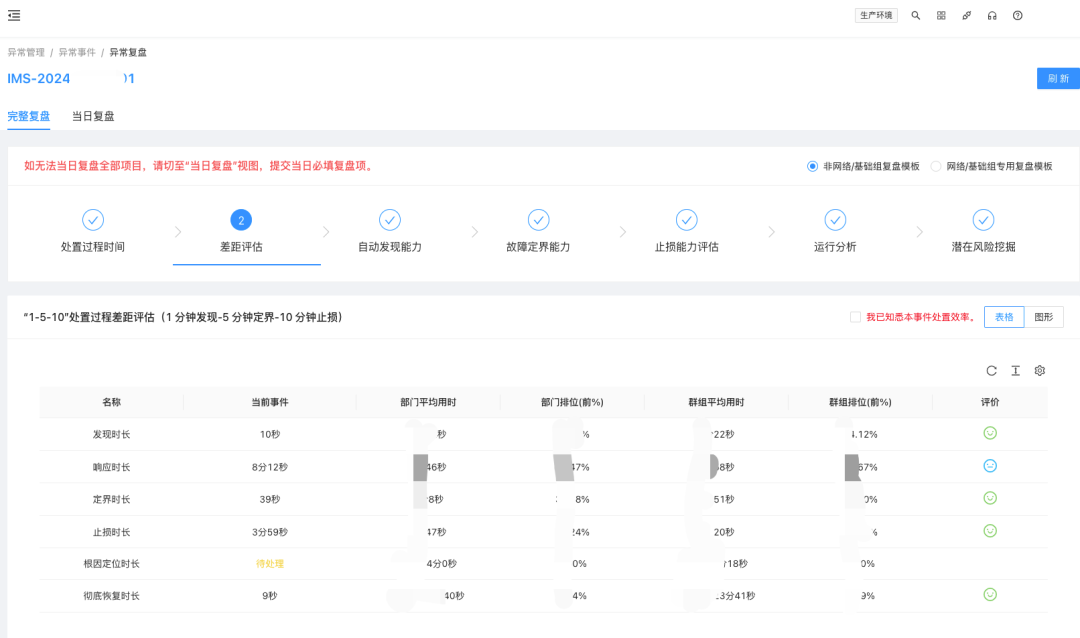The image size is (1080, 638).
Task: Click the blue 刷新 button
Action: pos(1058,79)
